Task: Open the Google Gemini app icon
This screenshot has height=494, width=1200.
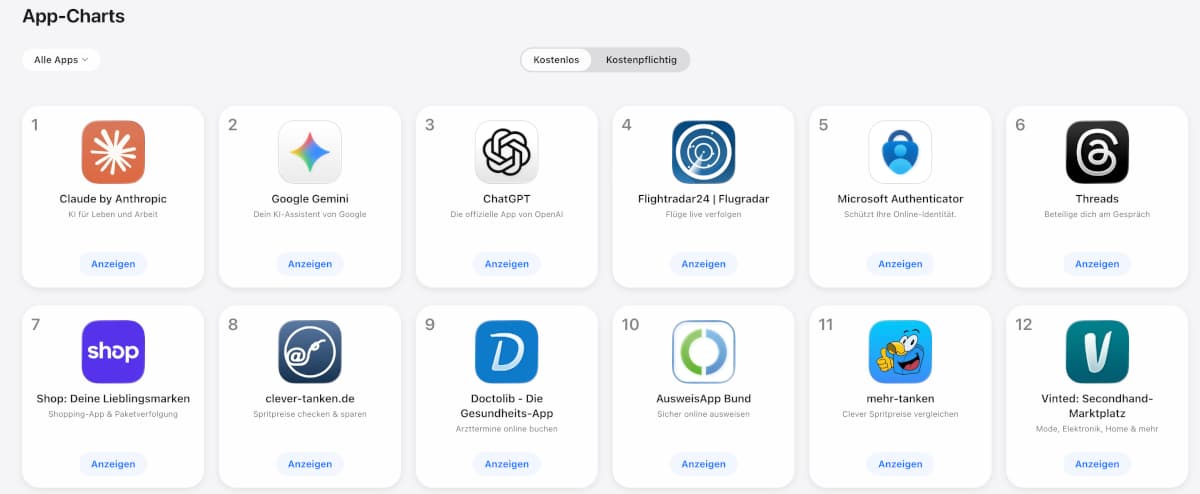Action: tap(310, 152)
